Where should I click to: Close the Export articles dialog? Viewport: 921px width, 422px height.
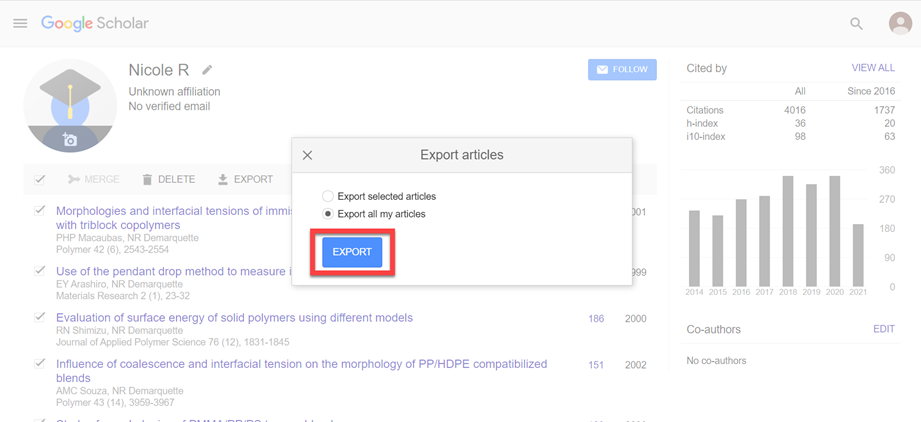click(x=307, y=155)
